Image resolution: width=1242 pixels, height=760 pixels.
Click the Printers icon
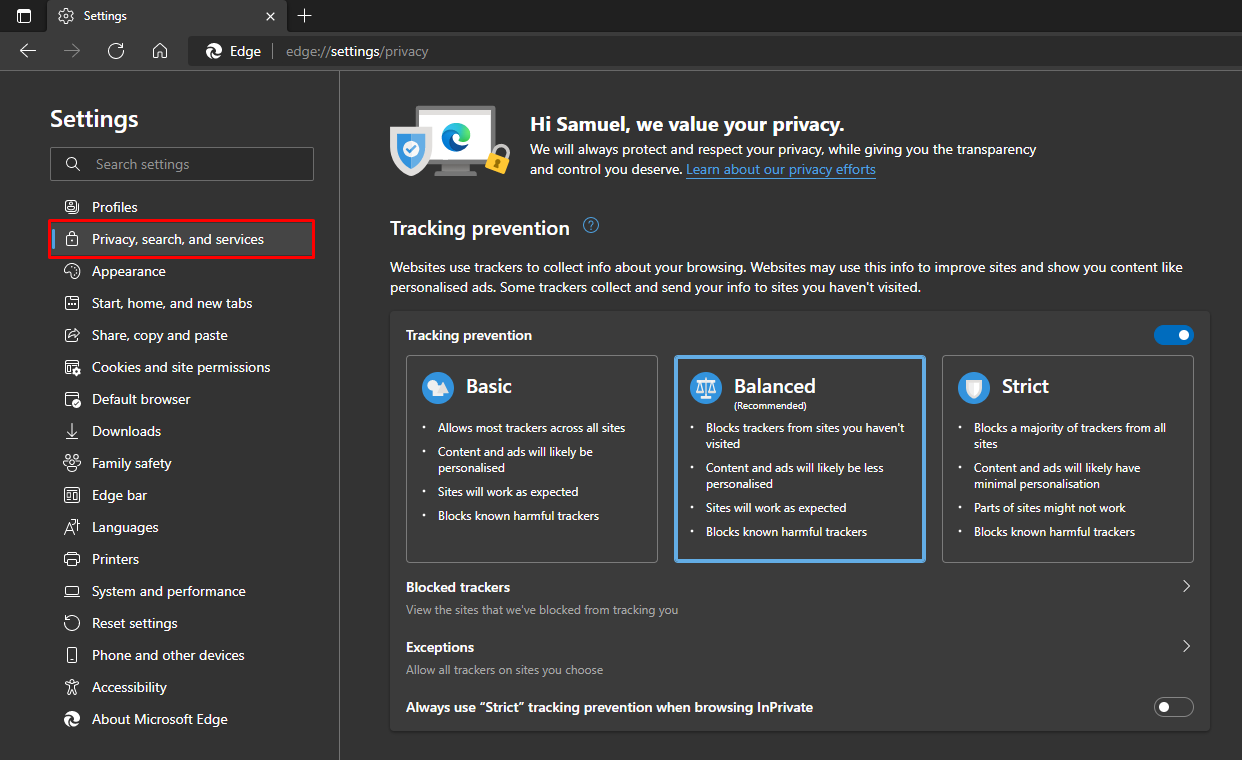click(72, 559)
